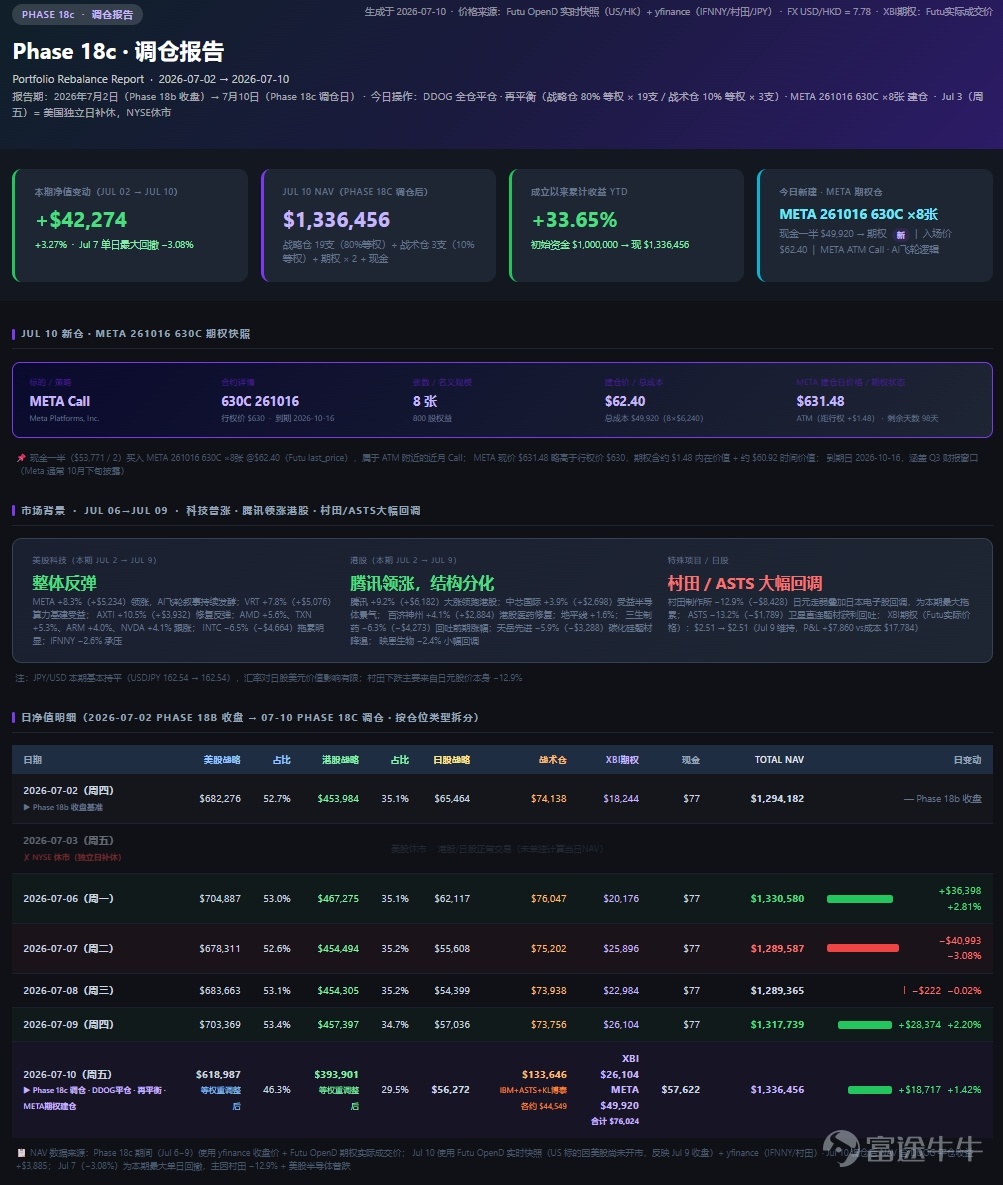Click the 村田 / ASTS 大幅回调 heading
The height and width of the screenshot is (1185, 1003).
(745, 583)
